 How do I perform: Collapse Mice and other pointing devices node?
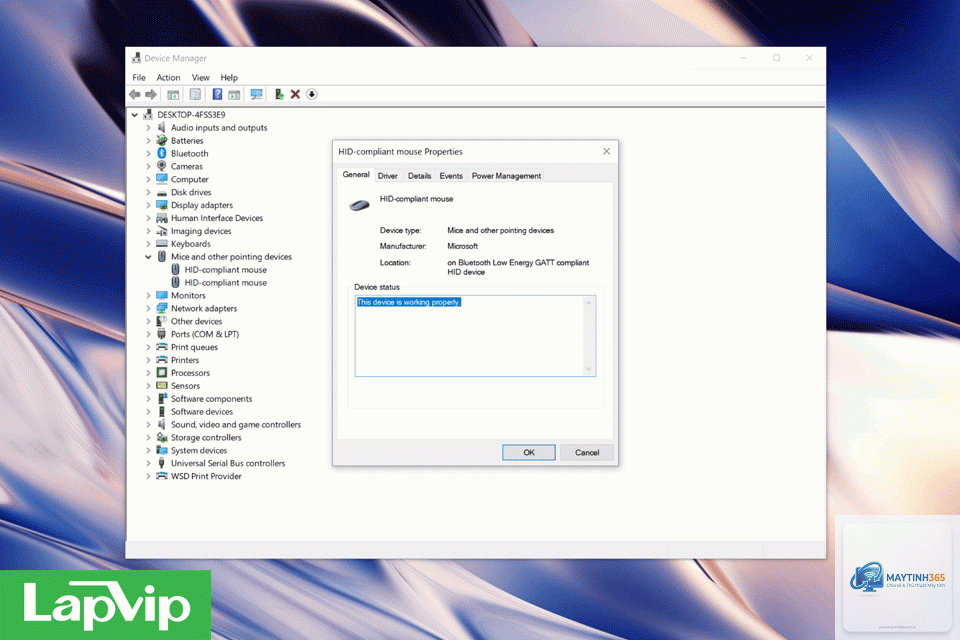point(148,257)
